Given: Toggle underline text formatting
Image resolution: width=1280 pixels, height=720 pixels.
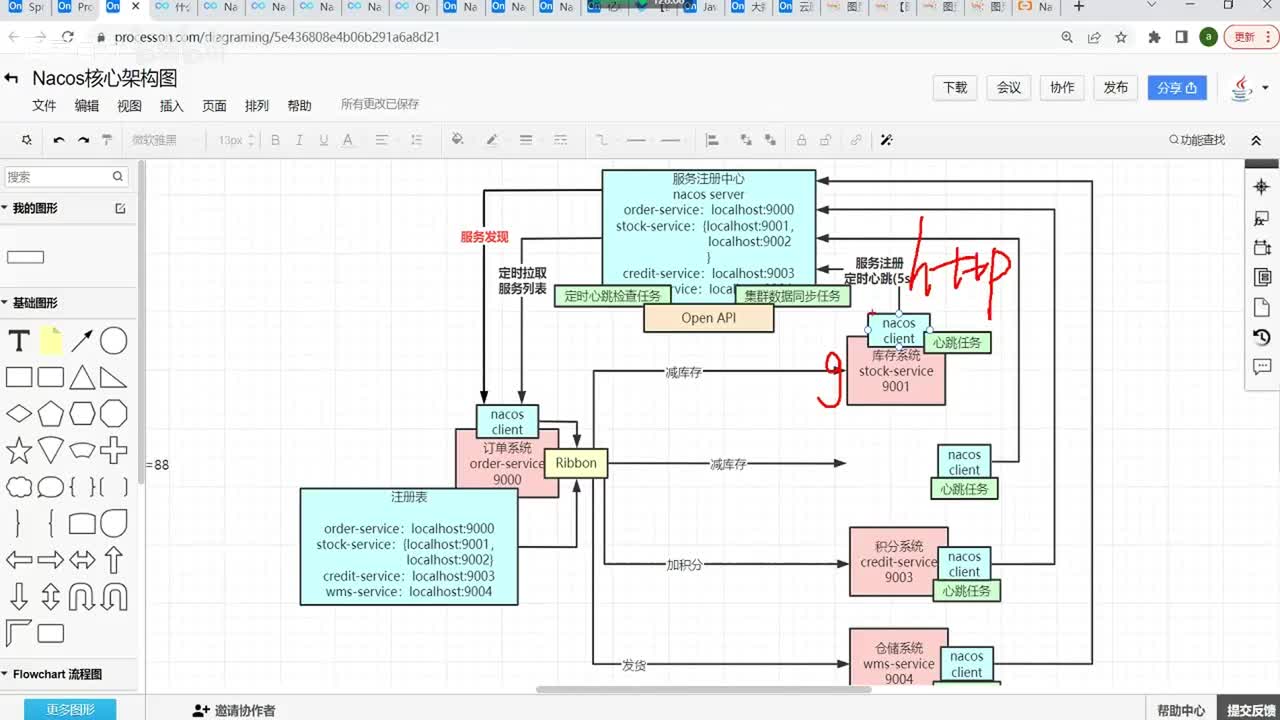Looking at the screenshot, I should pyautogui.click(x=322, y=140).
